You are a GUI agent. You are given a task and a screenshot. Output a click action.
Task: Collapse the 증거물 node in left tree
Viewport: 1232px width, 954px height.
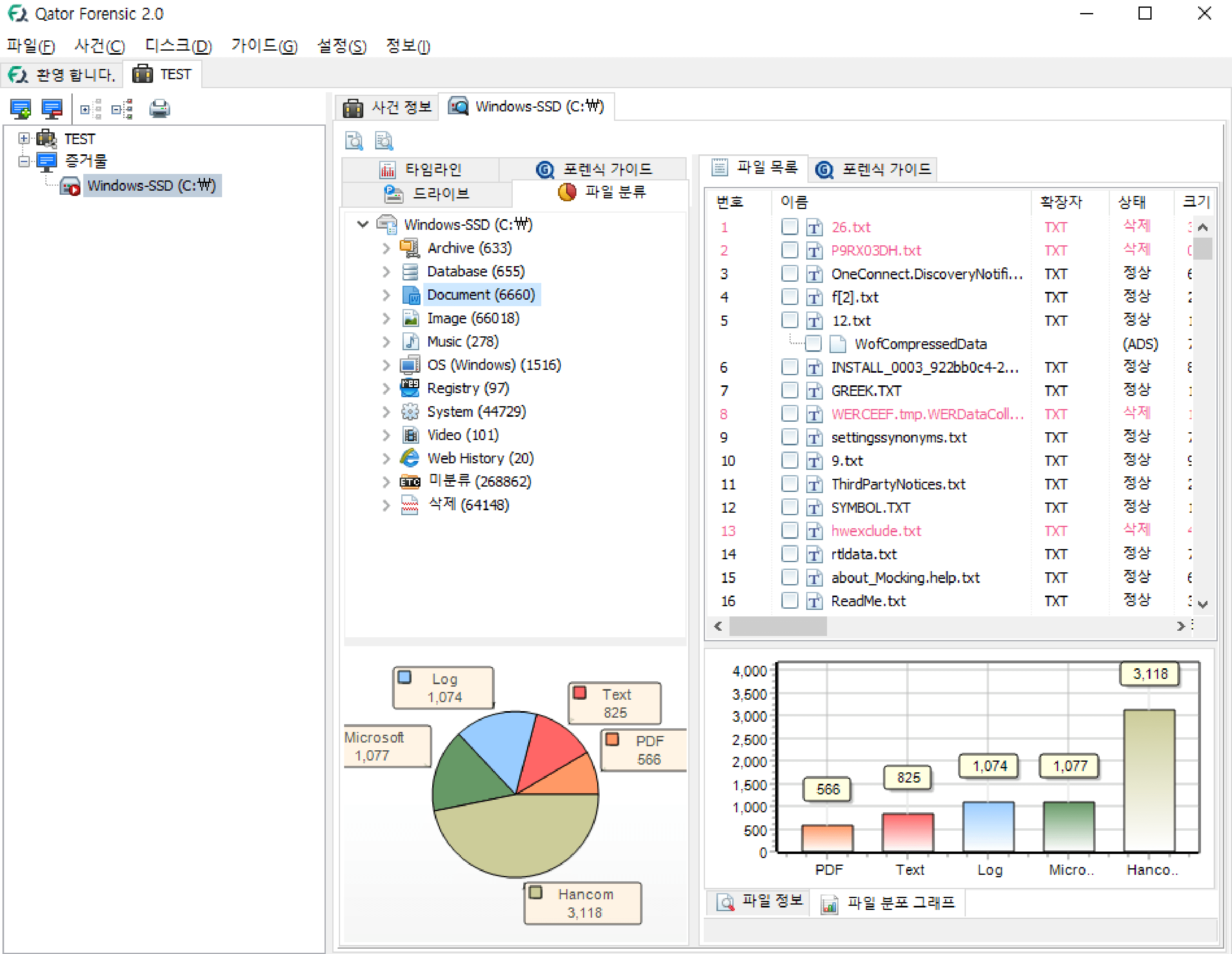click(24, 162)
